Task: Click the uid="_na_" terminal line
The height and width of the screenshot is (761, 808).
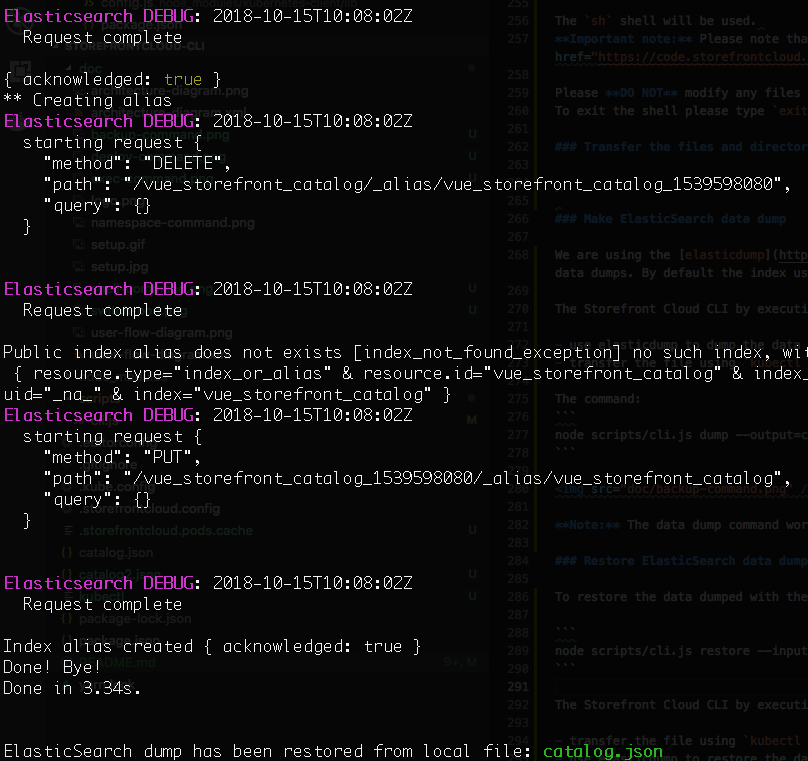Action: [x=227, y=395]
